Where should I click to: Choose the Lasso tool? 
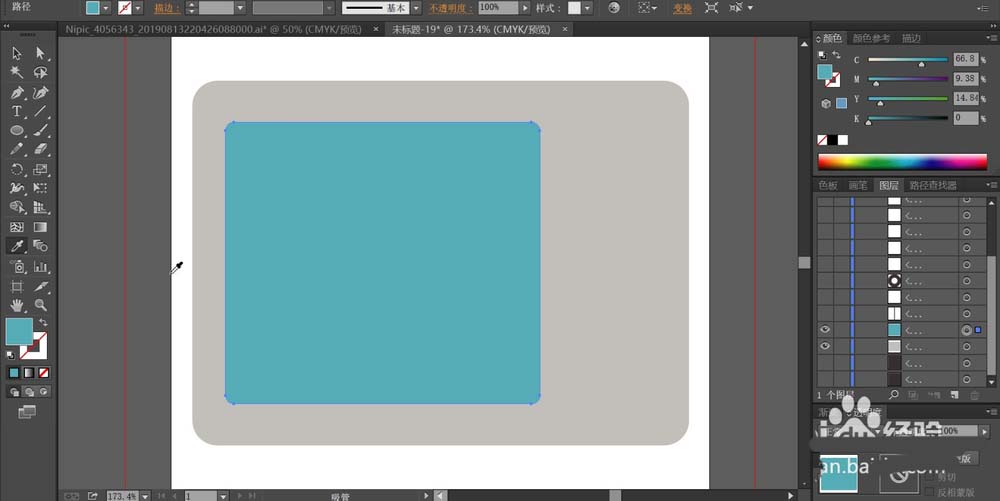pyautogui.click(x=41, y=73)
